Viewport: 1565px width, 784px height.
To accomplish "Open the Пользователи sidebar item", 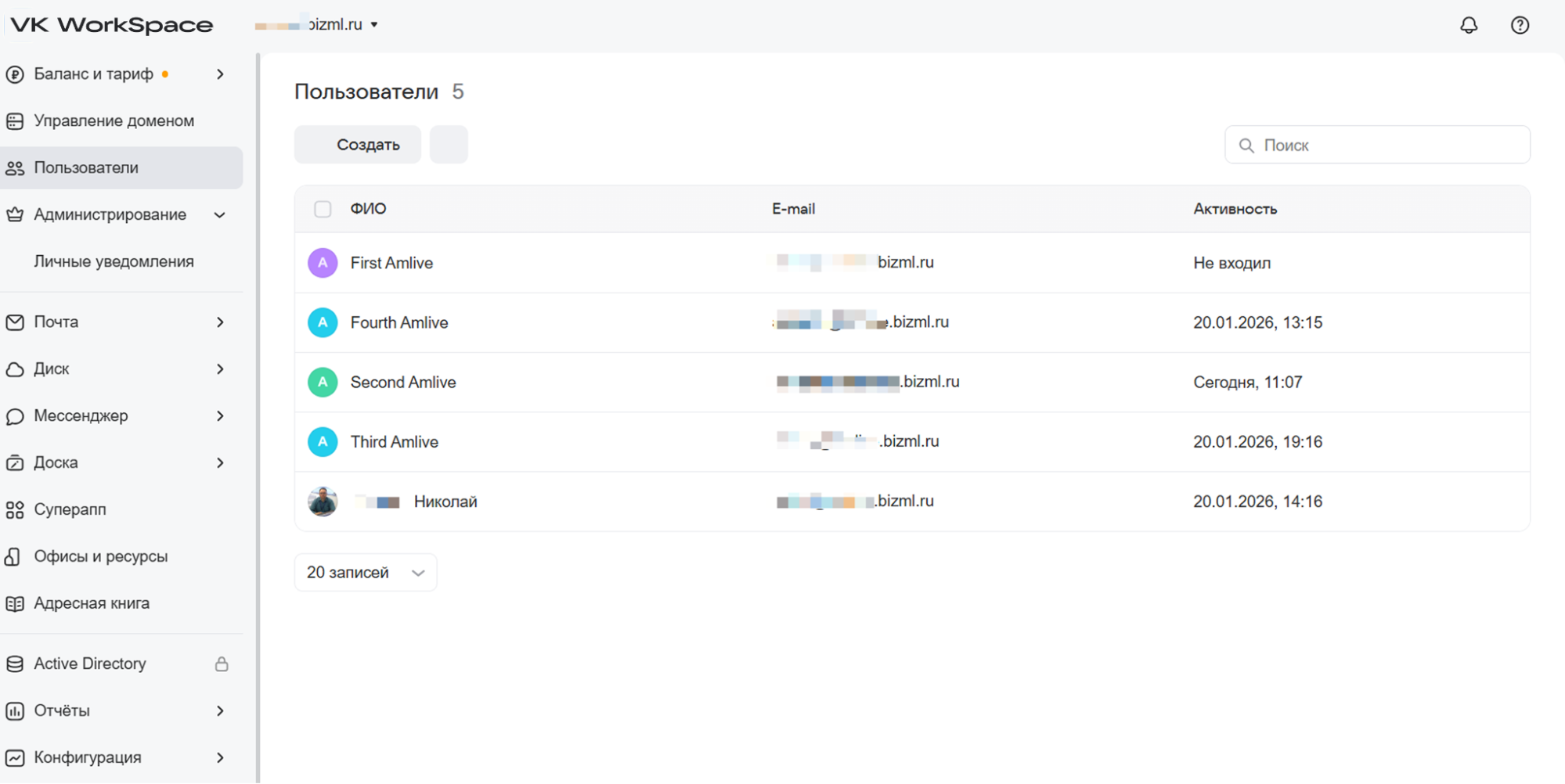I will tap(86, 168).
